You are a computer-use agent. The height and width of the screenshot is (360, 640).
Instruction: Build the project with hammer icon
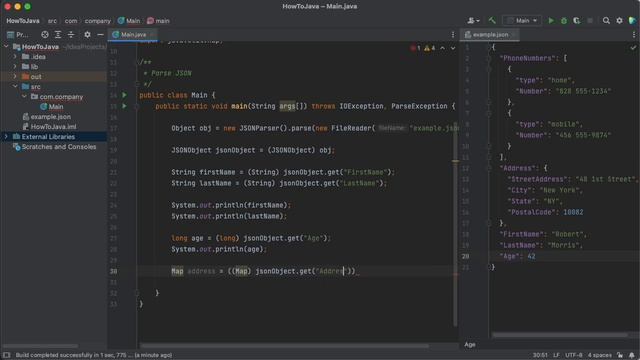click(x=492, y=20)
